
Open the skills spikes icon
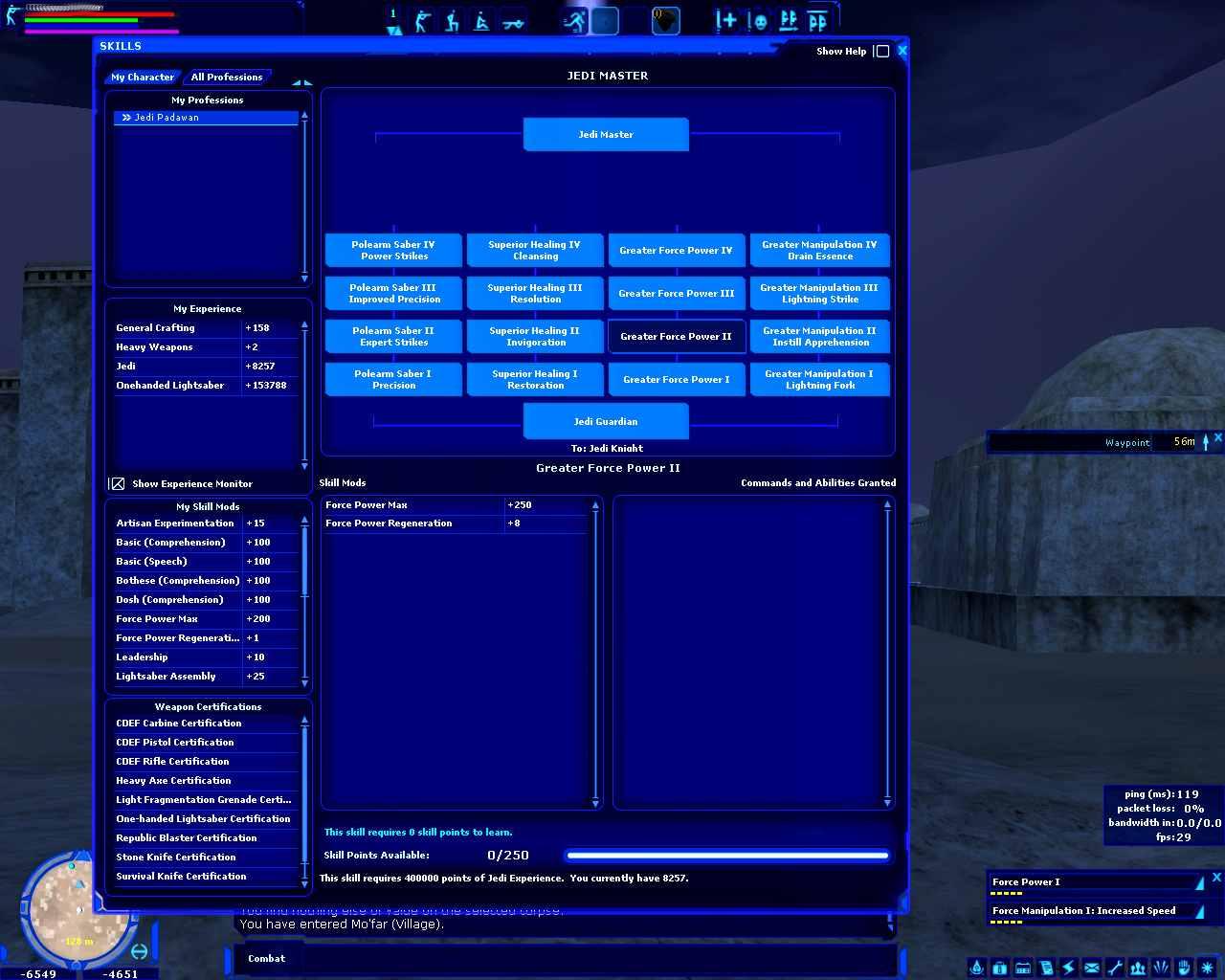[x=1161, y=968]
